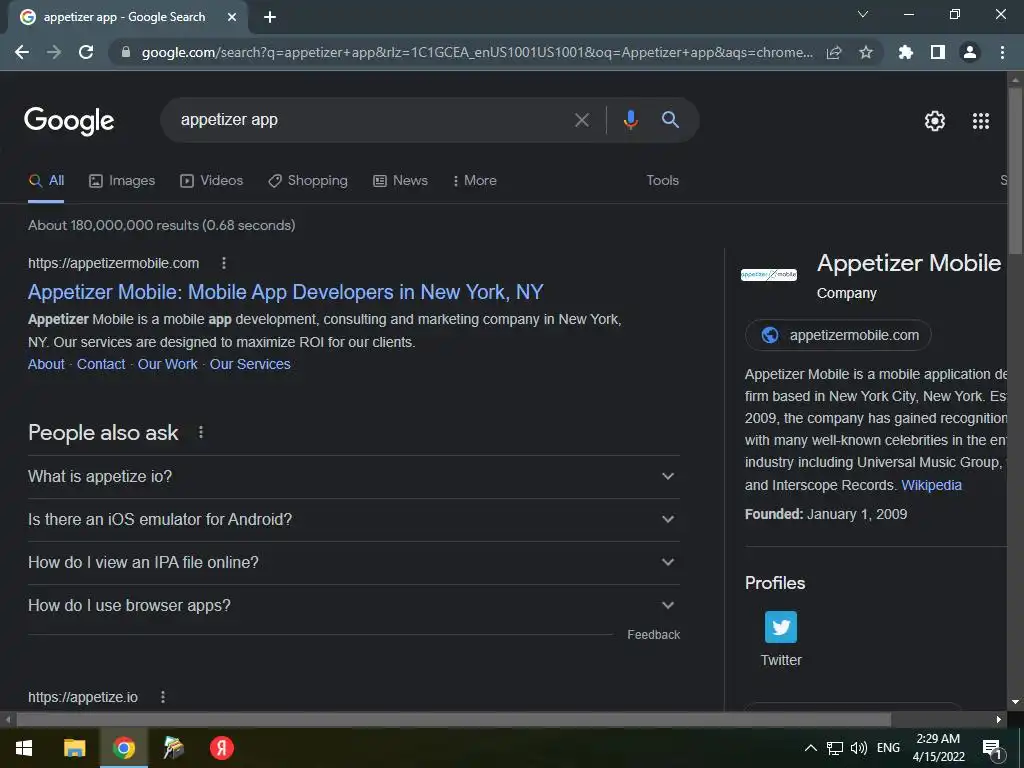Viewport: 1024px width, 768px height.
Task: Switch to the Images tab
Action: click(x=122, y=181)
